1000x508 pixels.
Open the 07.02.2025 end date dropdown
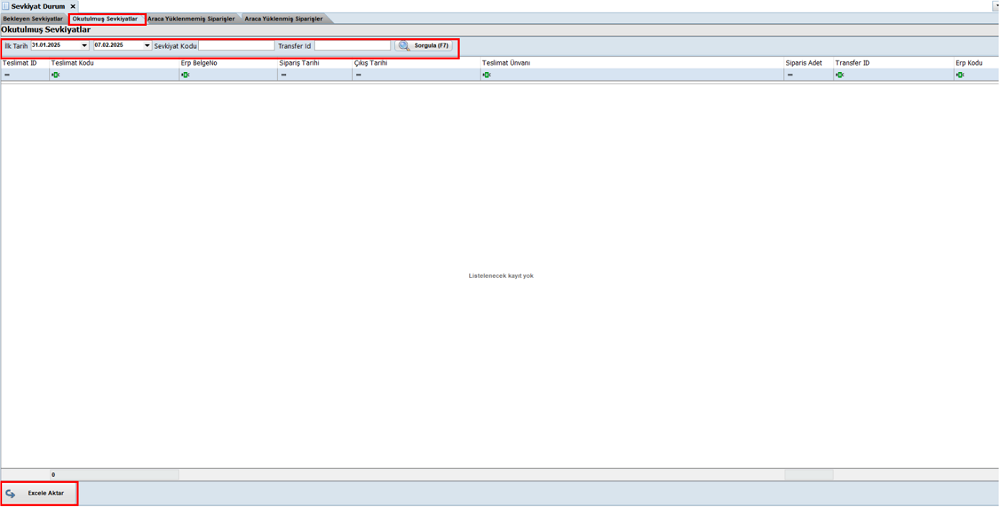[x=147, y=46]
